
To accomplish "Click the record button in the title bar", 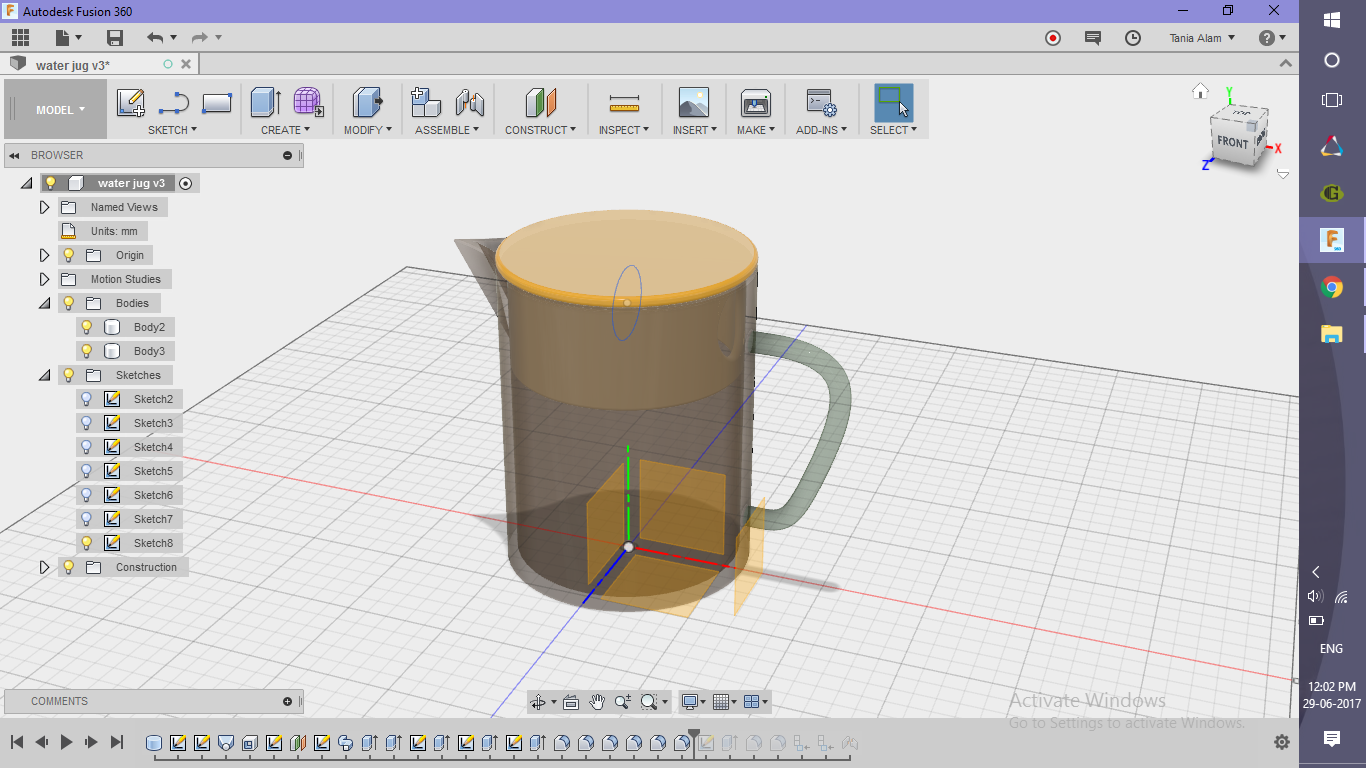I will (1053, 38).
